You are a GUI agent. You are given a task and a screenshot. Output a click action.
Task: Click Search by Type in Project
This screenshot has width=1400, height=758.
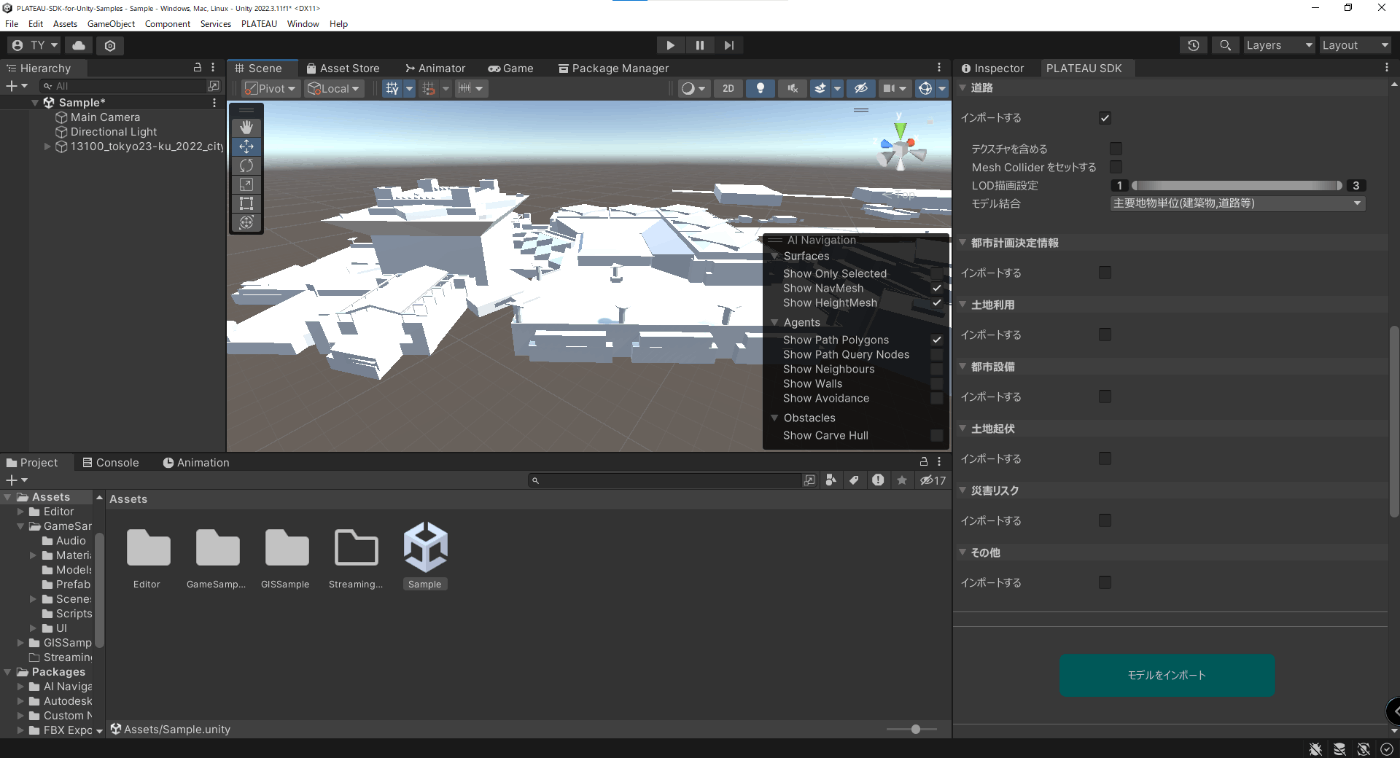coord(830,480)
